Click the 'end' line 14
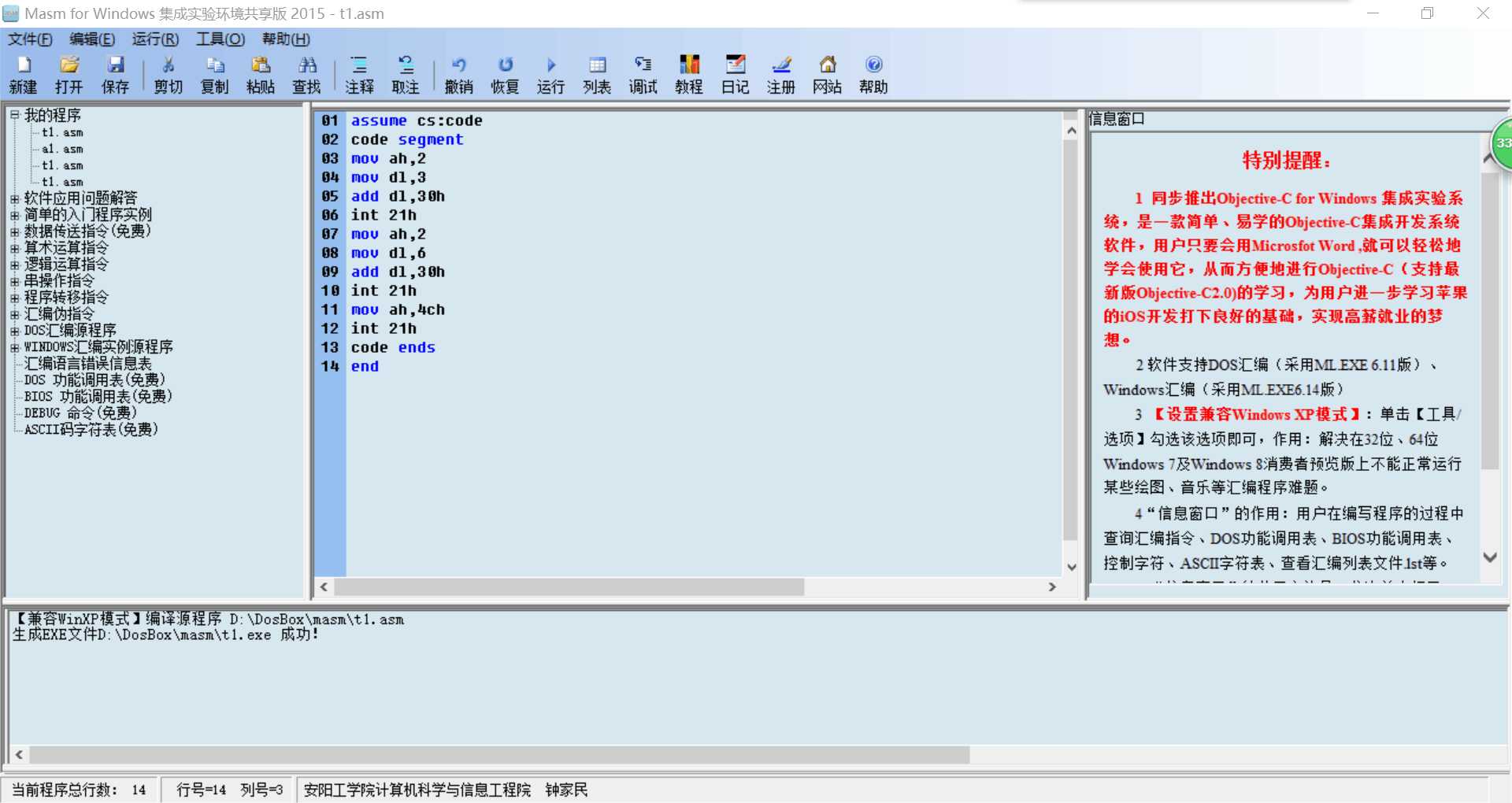1512x803 pixels. (x=365, y=367)
